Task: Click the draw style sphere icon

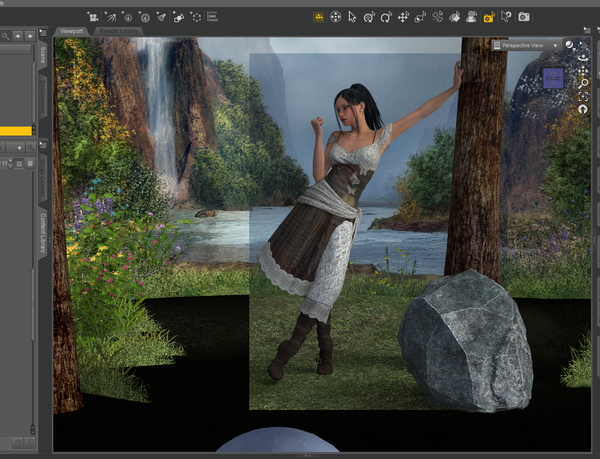Action: tap(569, 45)
